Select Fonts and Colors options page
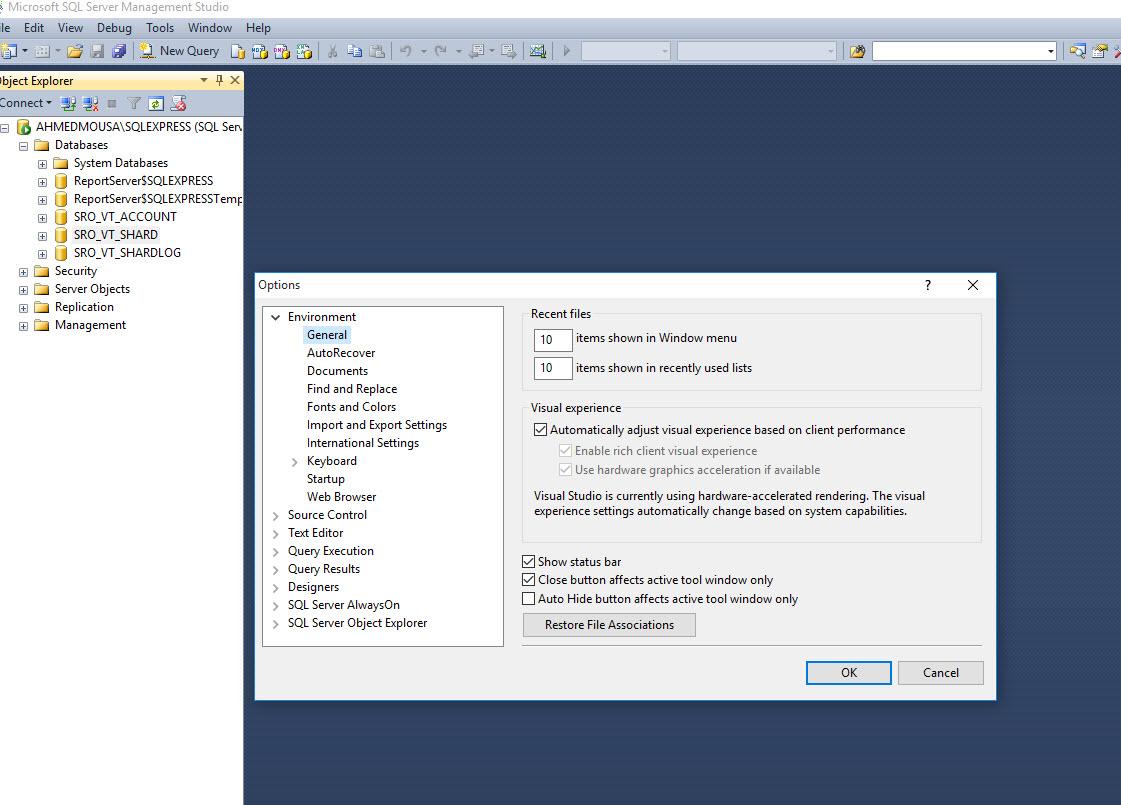This screenshot has height=805, width=1121. pos(351,407)
